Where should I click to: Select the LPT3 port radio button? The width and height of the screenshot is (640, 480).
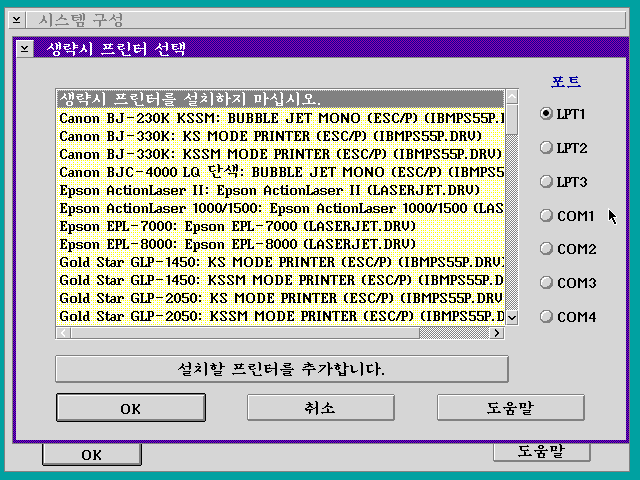(563, 181)
